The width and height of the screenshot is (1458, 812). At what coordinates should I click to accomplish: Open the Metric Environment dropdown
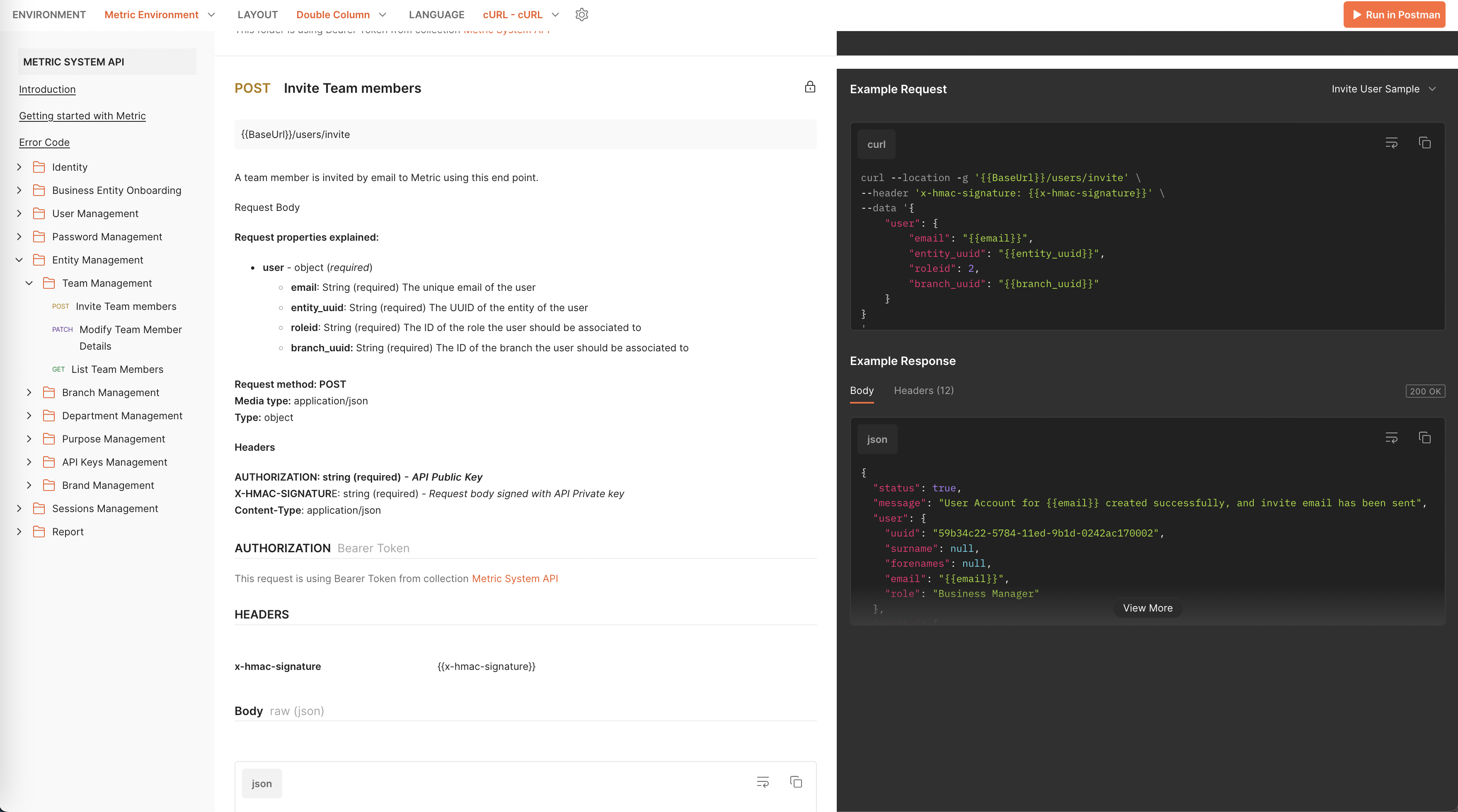click(160, 15)
